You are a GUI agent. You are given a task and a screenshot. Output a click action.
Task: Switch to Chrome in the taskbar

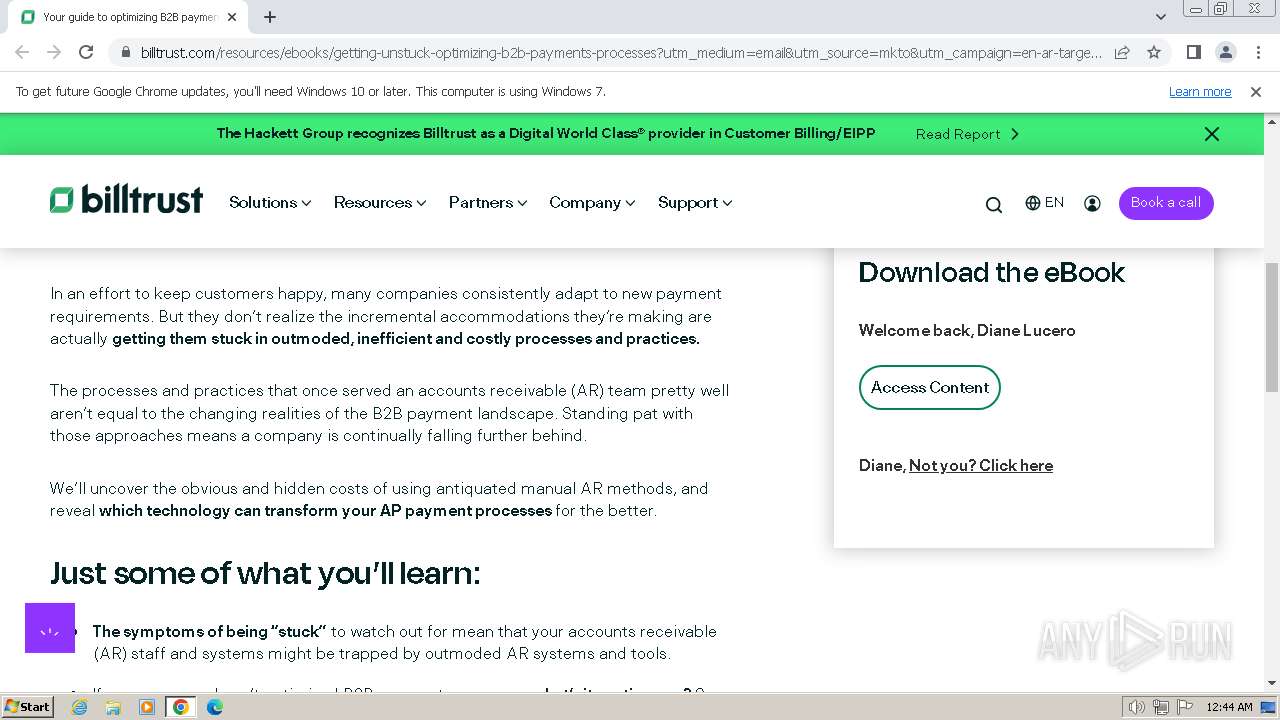181,707
